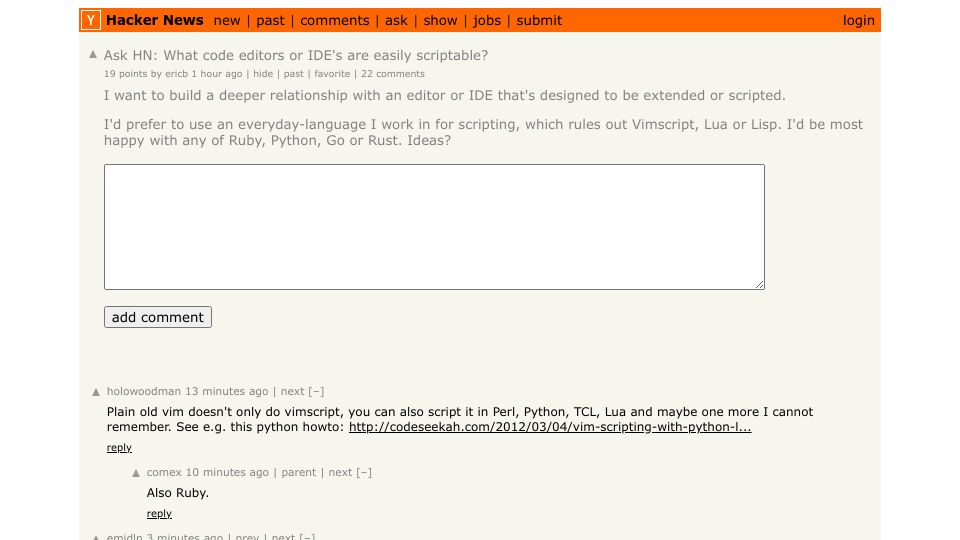
Task: Open the submit page
Action: click(x=539, y=21)
